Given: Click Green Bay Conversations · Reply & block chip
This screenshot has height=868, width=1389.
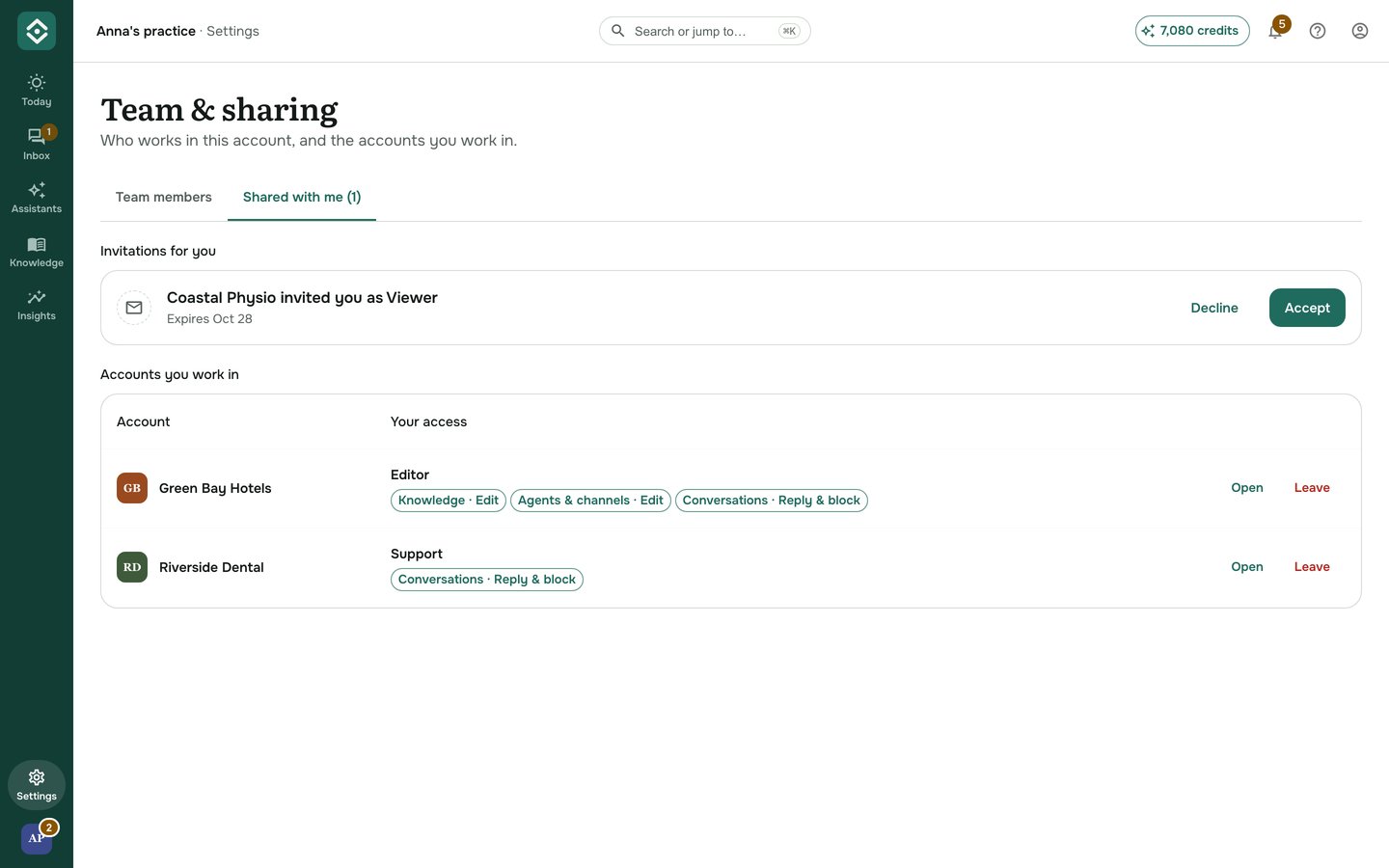Looking at the screenshot, I should [772, 501].
